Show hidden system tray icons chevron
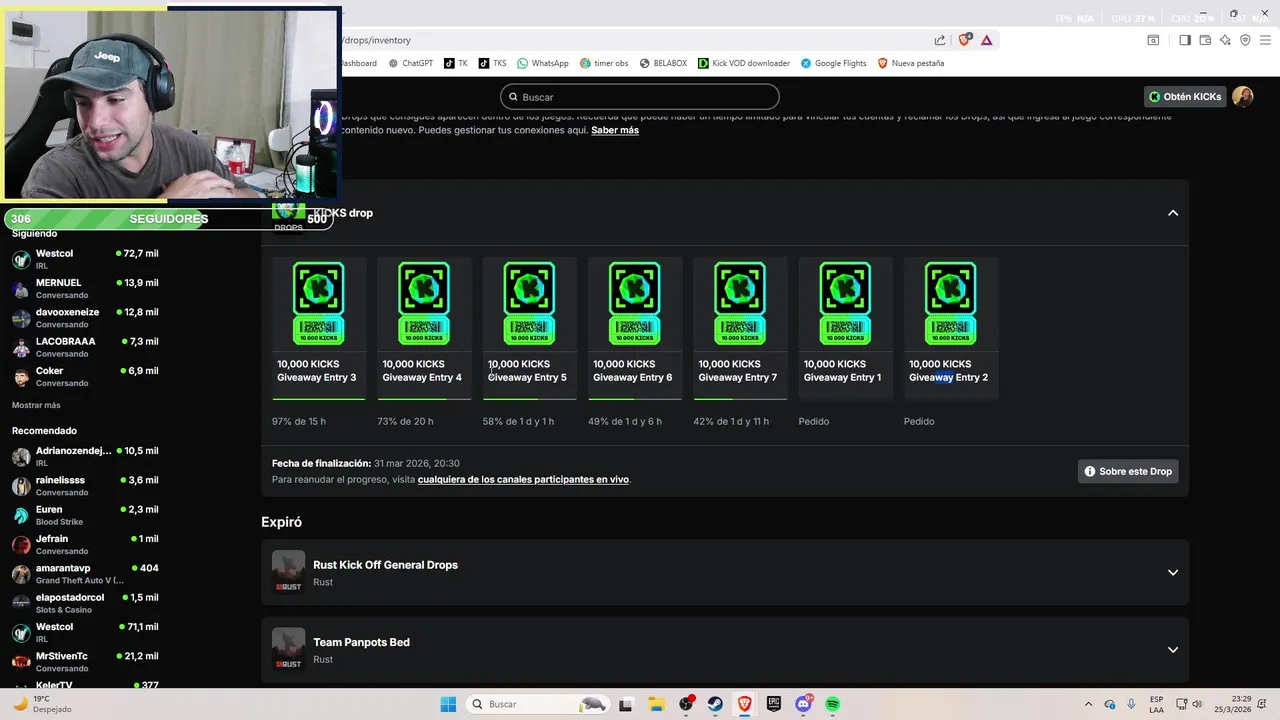Viewport: 1280px width, 720px height. (1088, 704)
